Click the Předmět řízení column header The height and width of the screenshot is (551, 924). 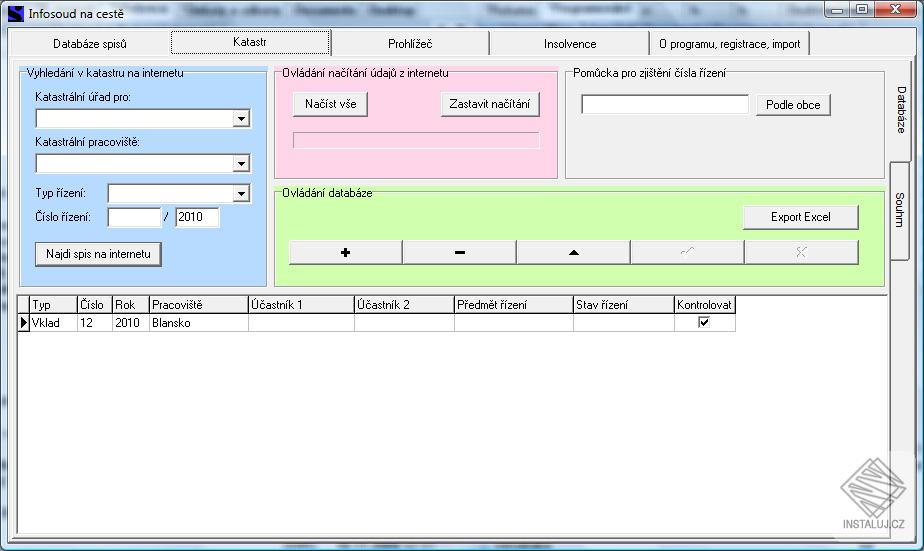pyautogui.click(x=514, y=305)
